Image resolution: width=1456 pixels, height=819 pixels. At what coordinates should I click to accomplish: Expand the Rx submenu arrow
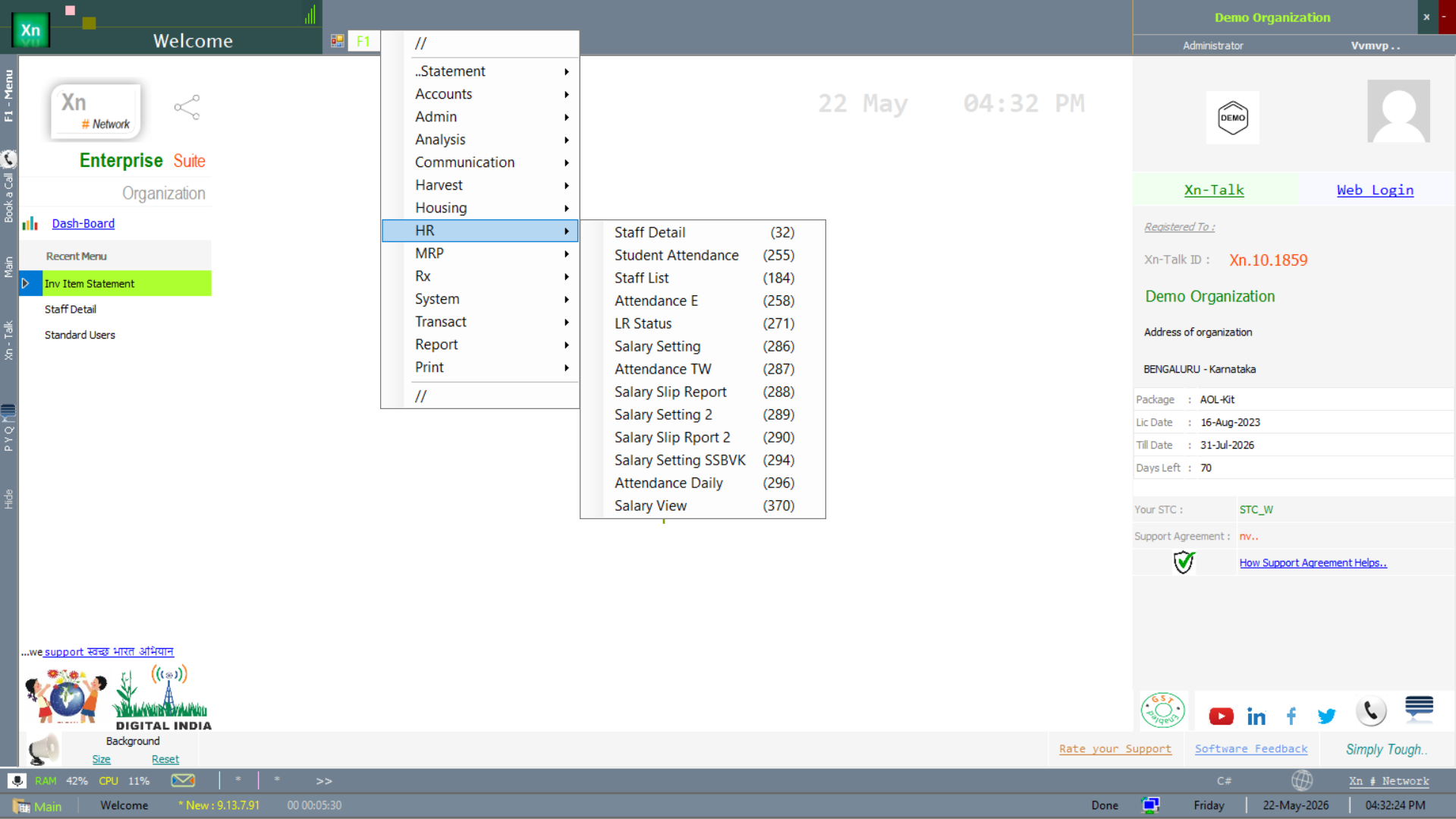pyautogui.click(x=567, y=276)
